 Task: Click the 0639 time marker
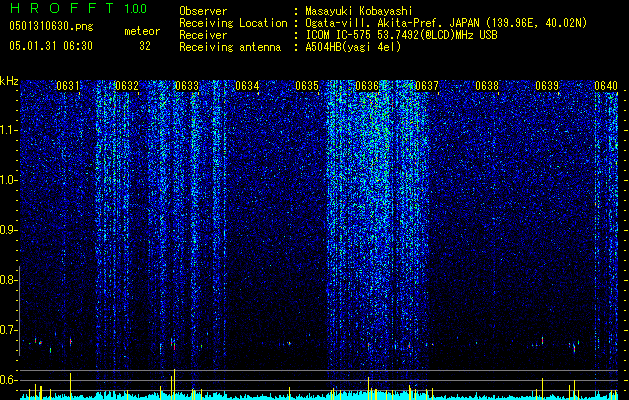pos(547,86)
